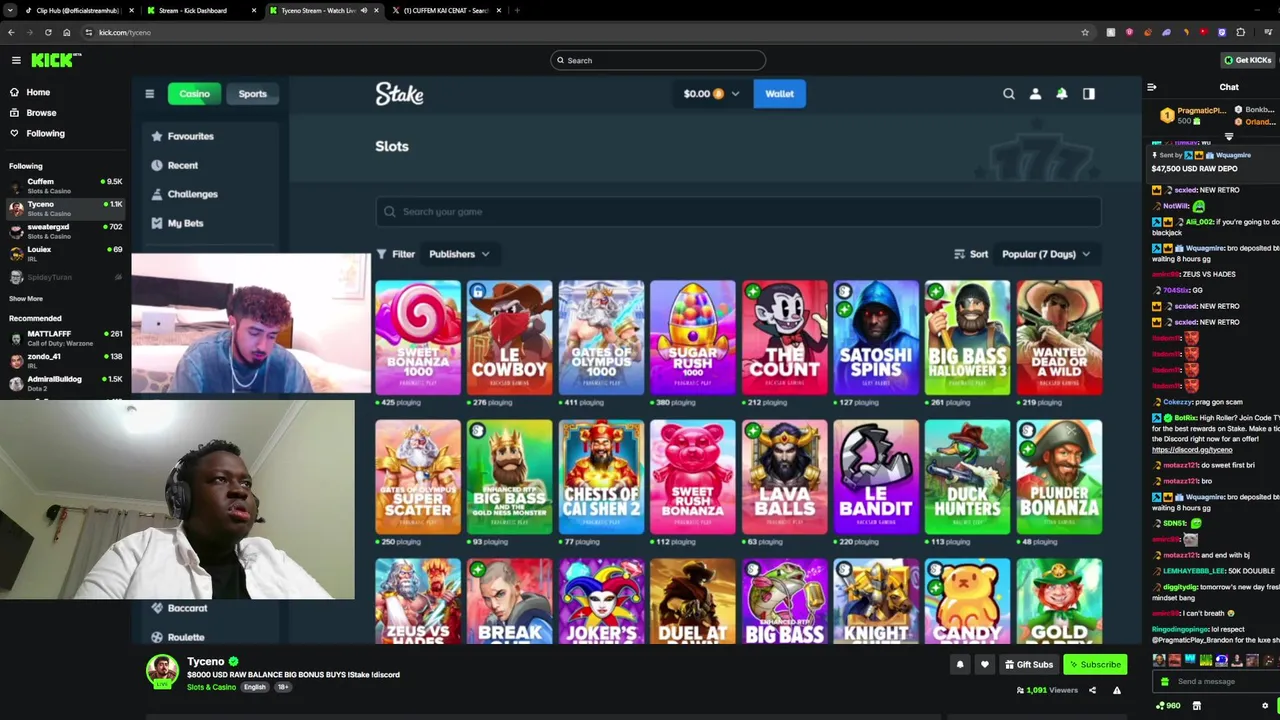Open Le Bandit slot game

[x=876, y=477]
